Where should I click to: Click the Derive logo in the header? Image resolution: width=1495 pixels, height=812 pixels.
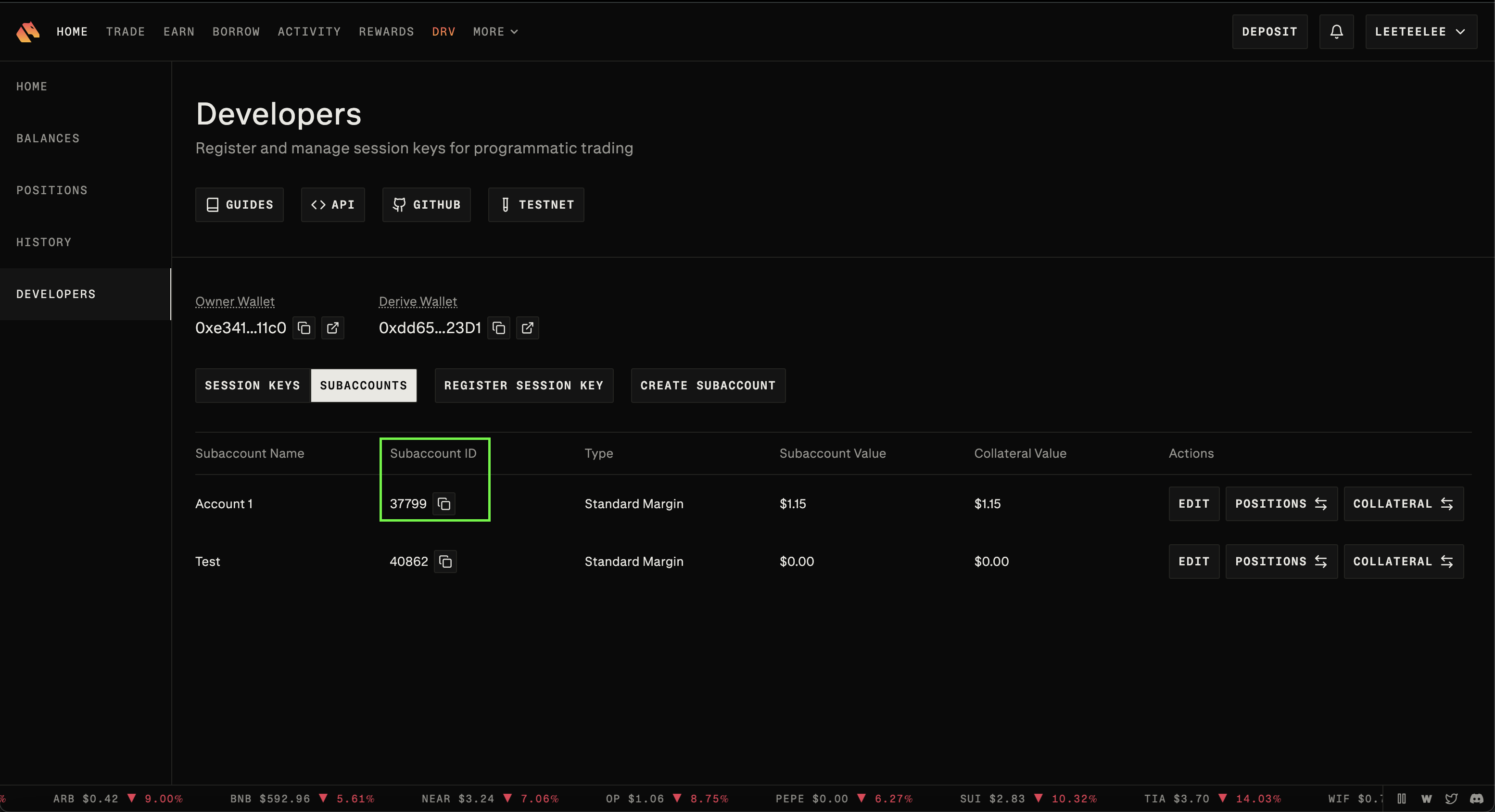coord(28,32)
